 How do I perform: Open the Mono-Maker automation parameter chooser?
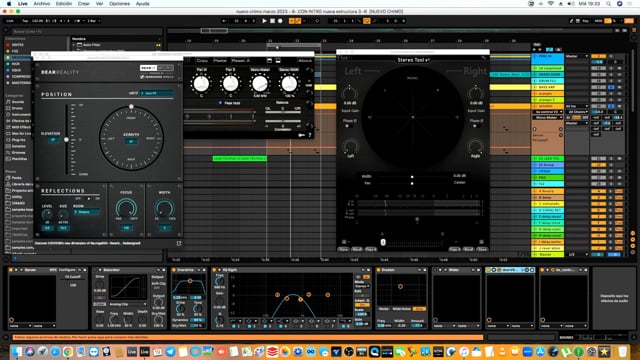click(547, 118)
